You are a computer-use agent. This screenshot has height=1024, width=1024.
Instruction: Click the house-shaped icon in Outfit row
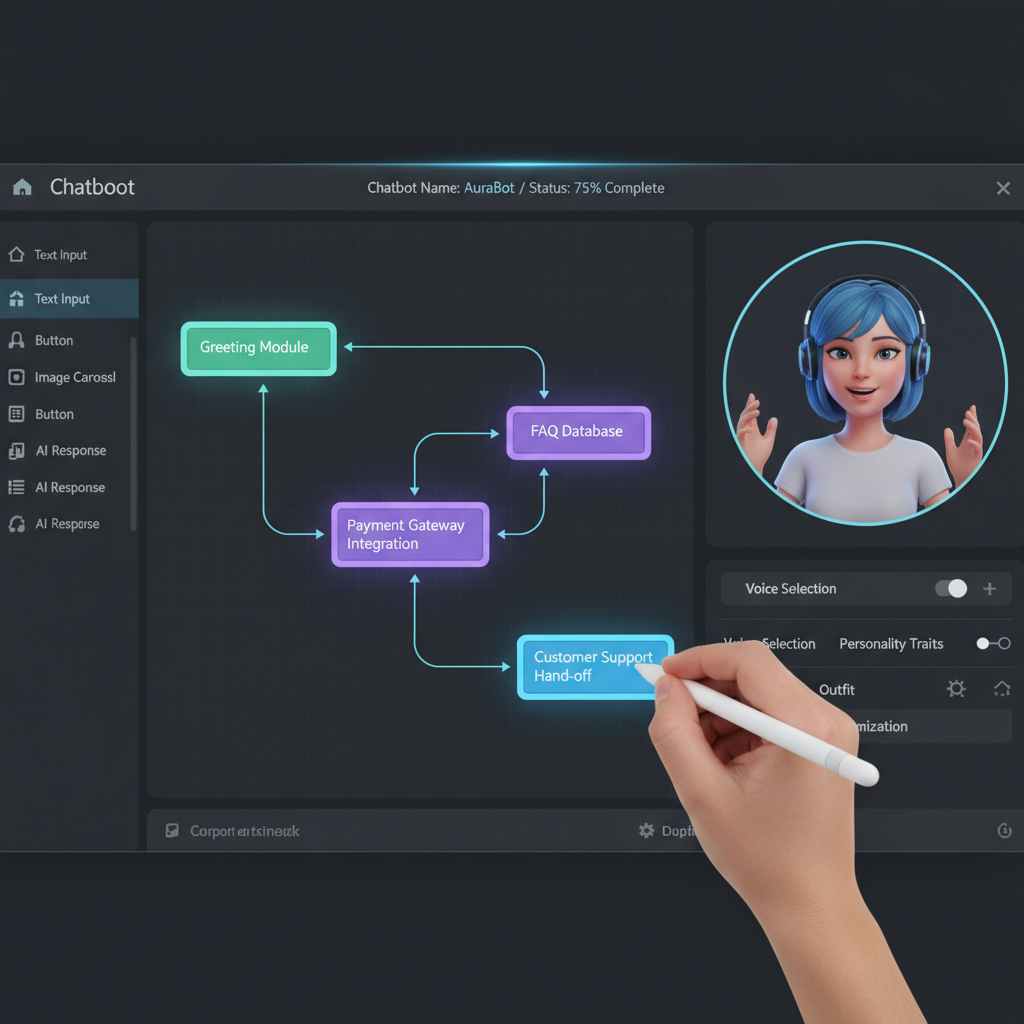[1002, 689]
